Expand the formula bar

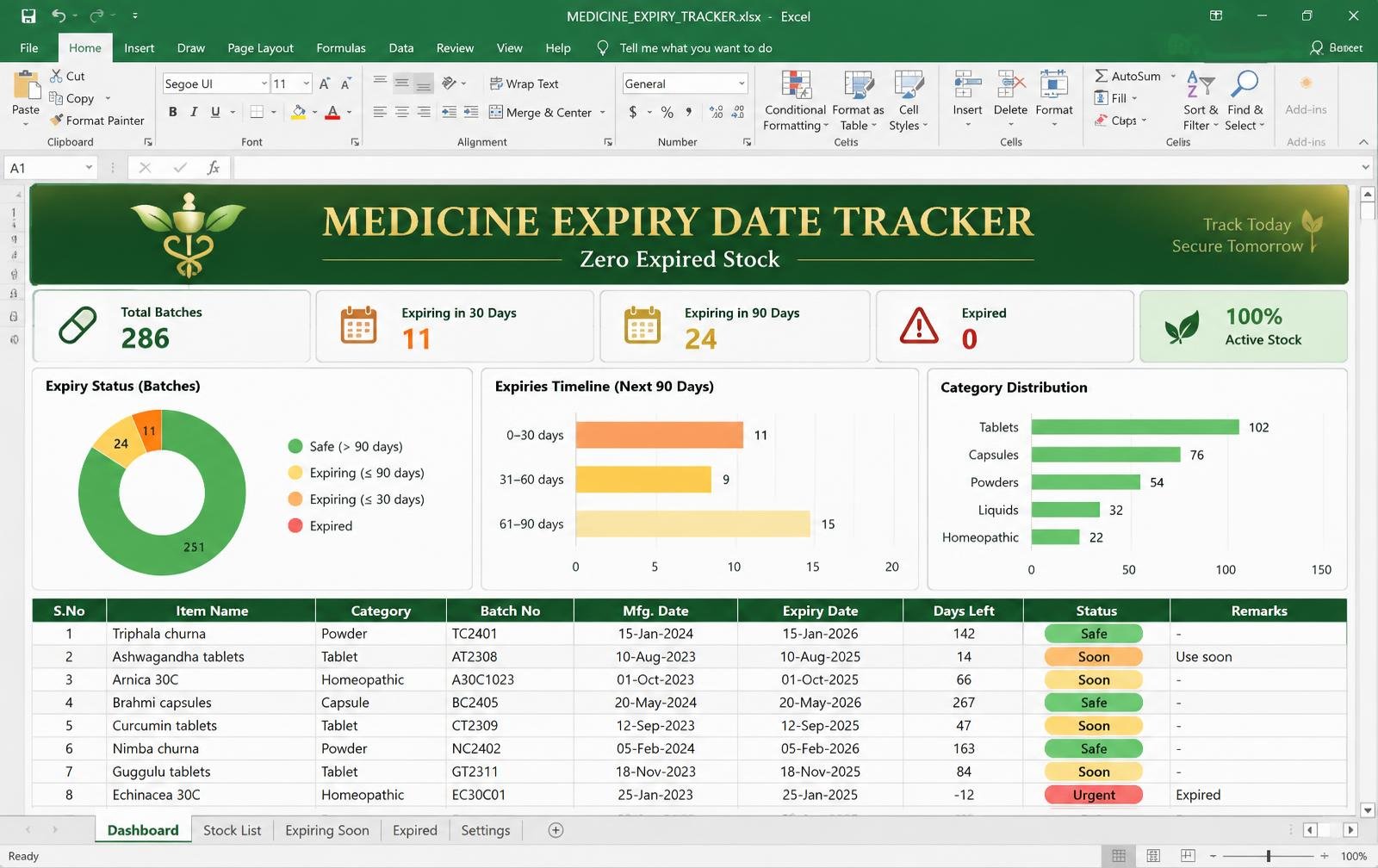tap(1365, 168)
